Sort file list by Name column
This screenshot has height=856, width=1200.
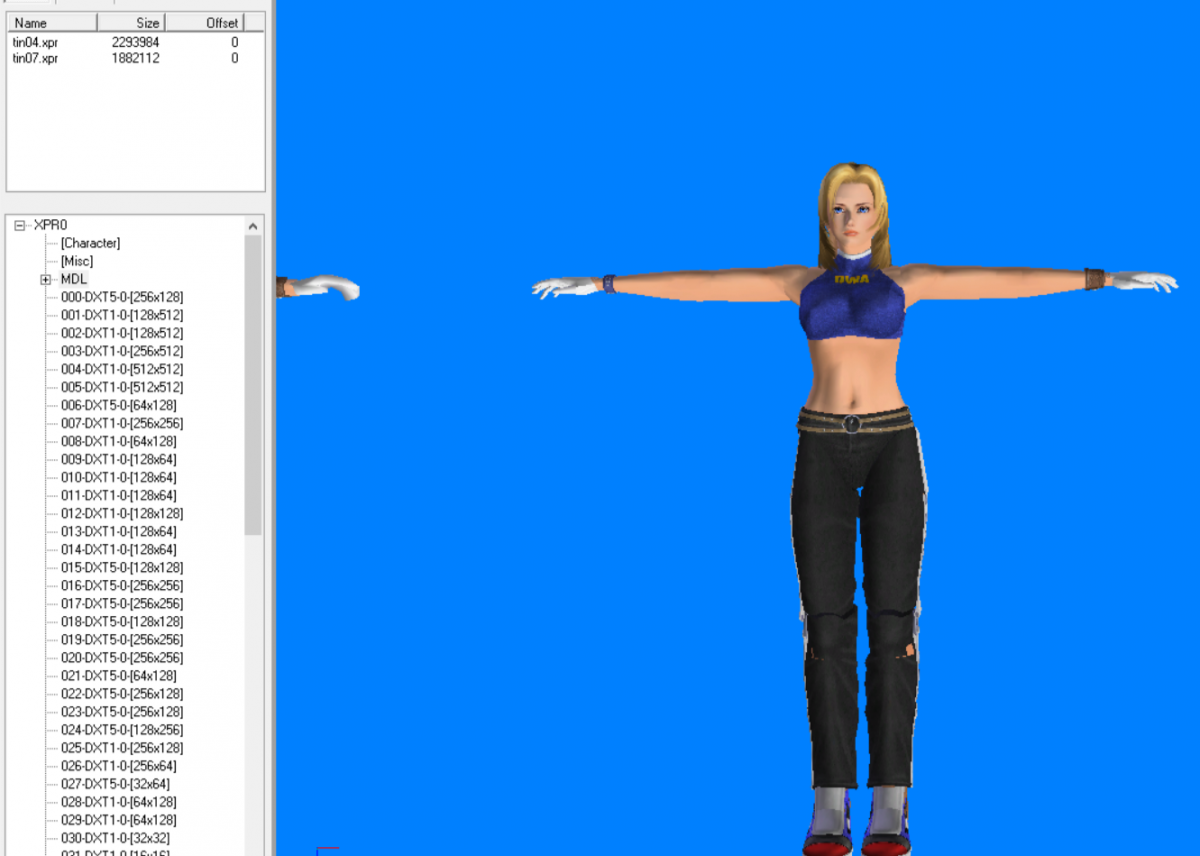(x=52, y=22)
